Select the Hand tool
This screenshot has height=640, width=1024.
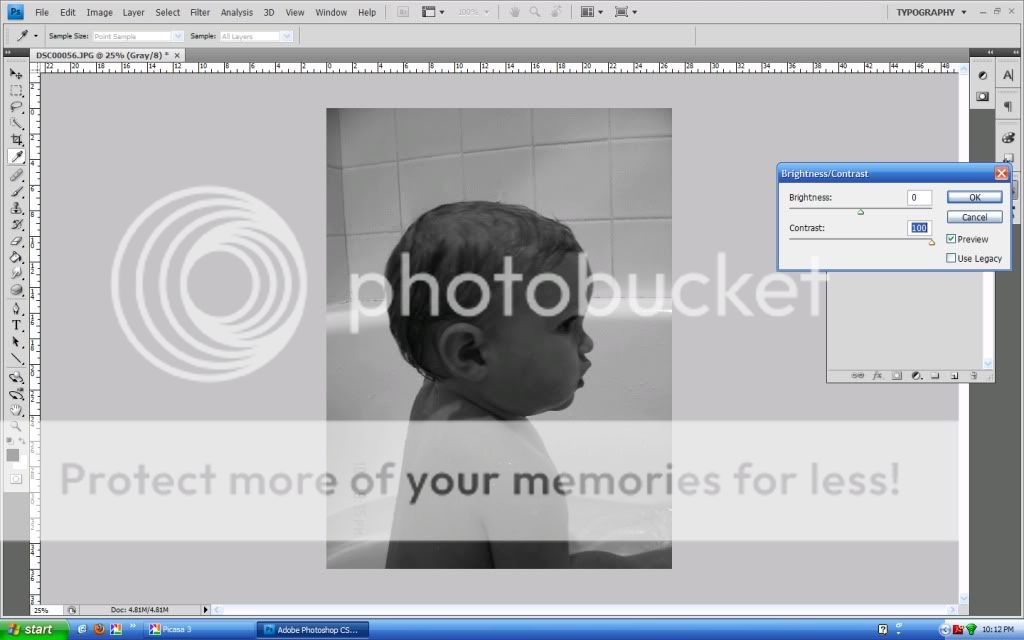click(16, 410)
